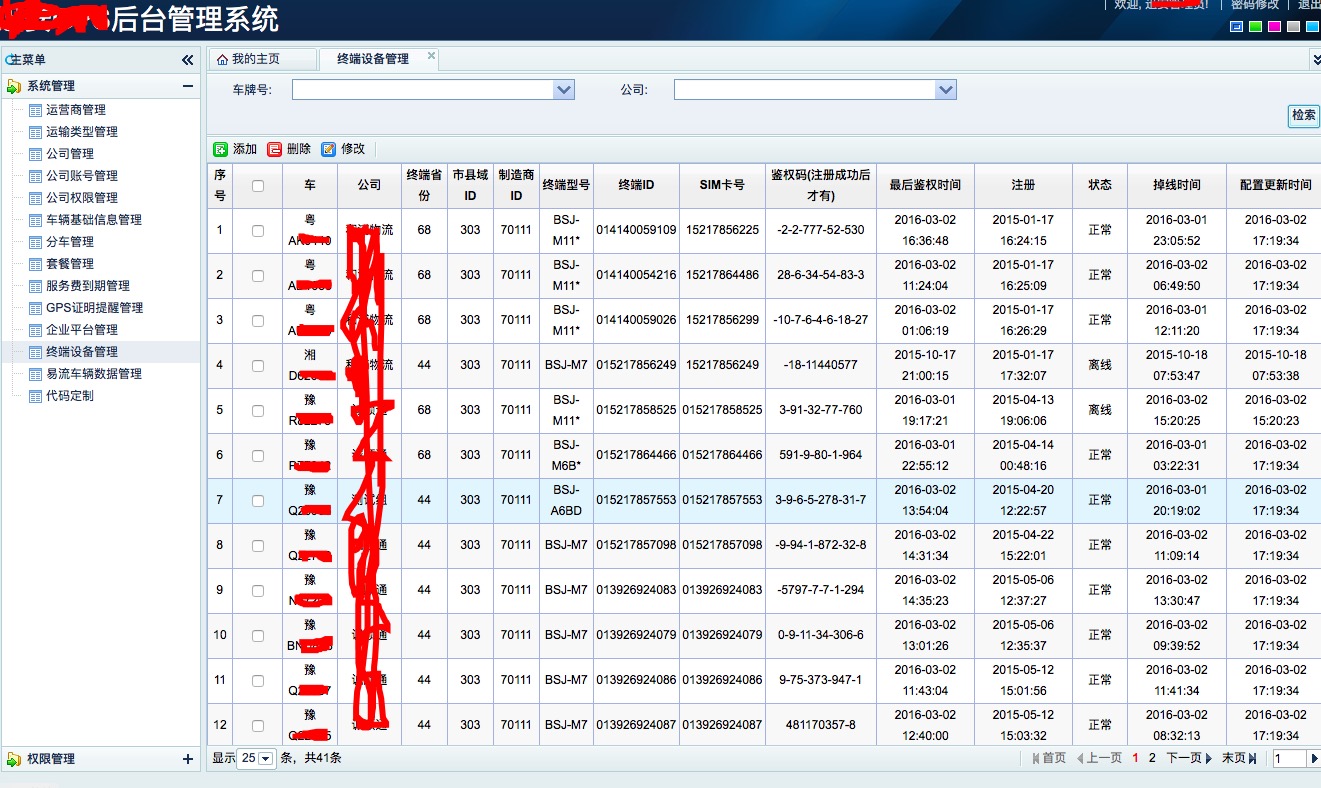Click the home icon on 我的主页 tab

point(222,60)
